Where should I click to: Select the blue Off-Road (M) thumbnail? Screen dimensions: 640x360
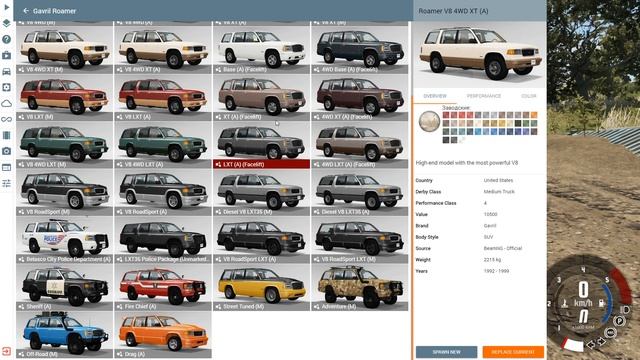(64, 335)
